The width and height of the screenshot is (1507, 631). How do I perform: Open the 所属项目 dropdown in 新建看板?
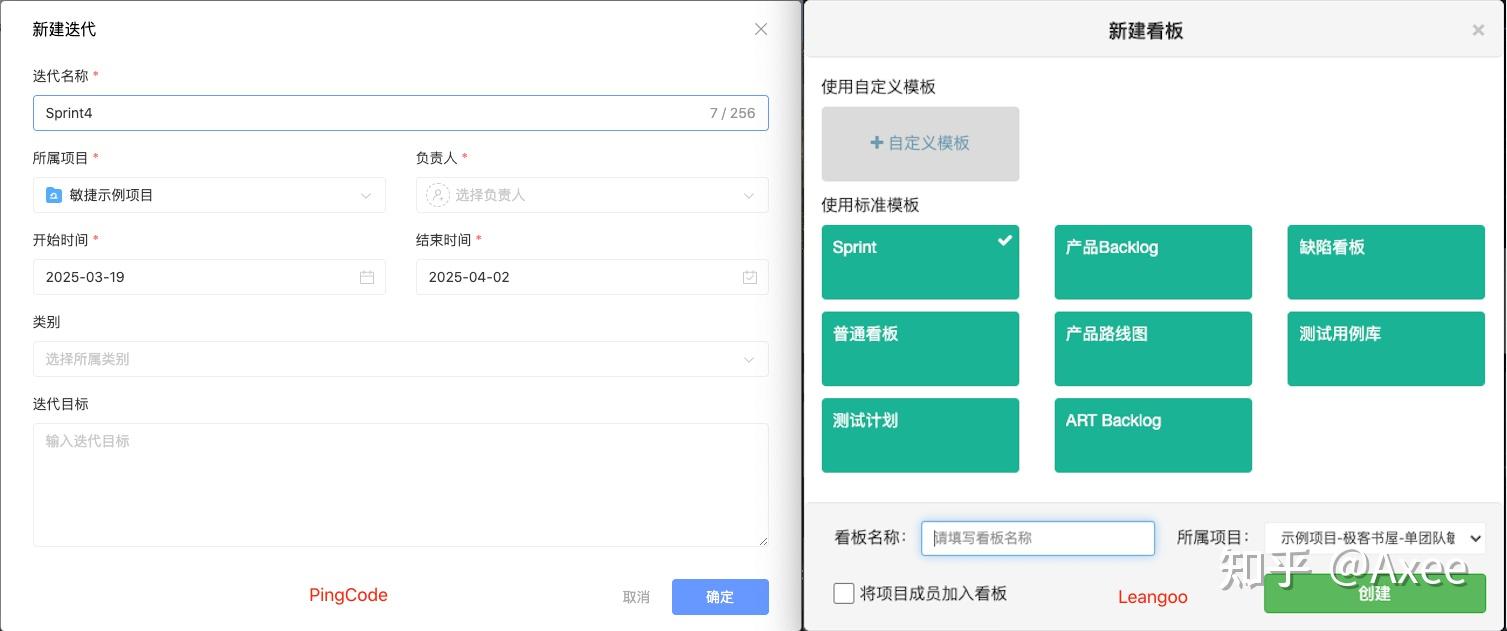(x=1375, y=538)
